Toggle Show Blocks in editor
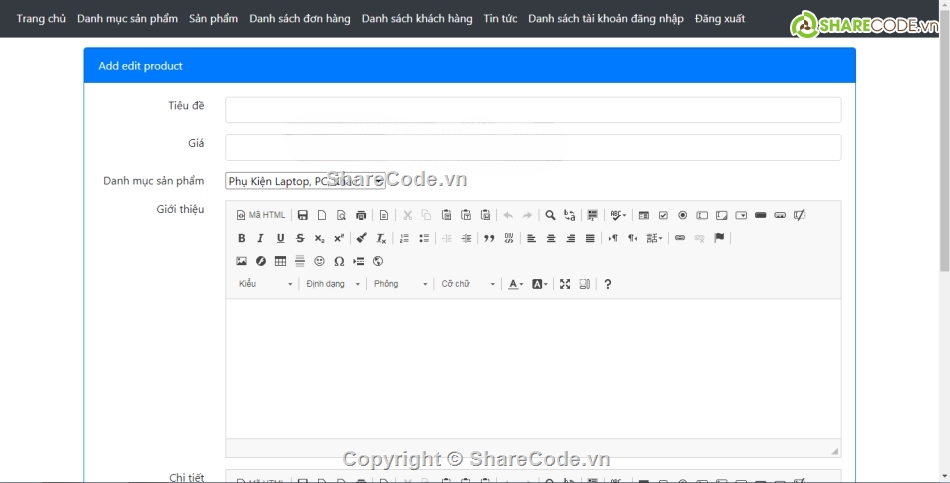Viewport: 950px width, 483px height. point(585,284)
